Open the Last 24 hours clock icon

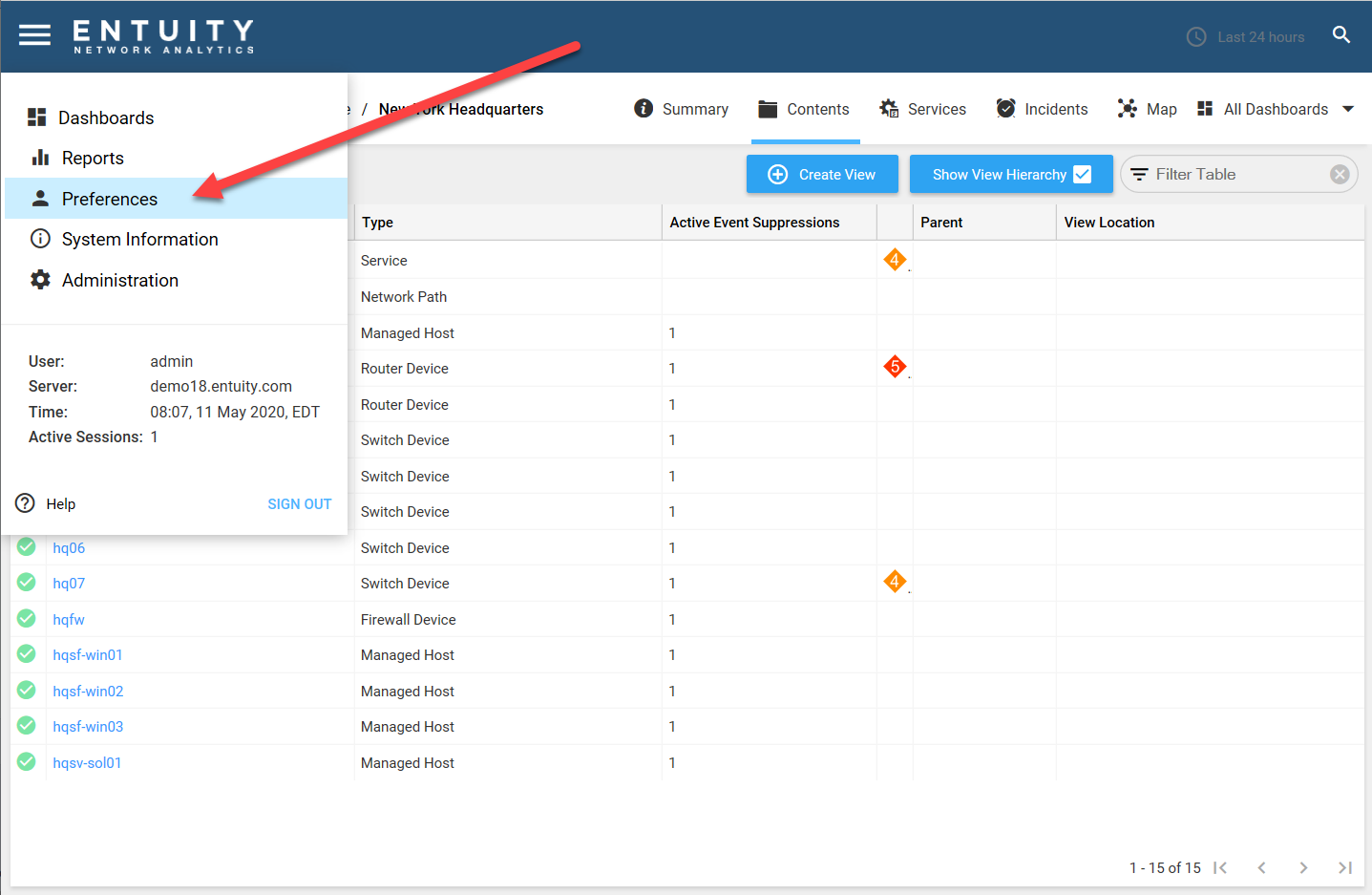pyautogui.click(x=1196, y=37)
